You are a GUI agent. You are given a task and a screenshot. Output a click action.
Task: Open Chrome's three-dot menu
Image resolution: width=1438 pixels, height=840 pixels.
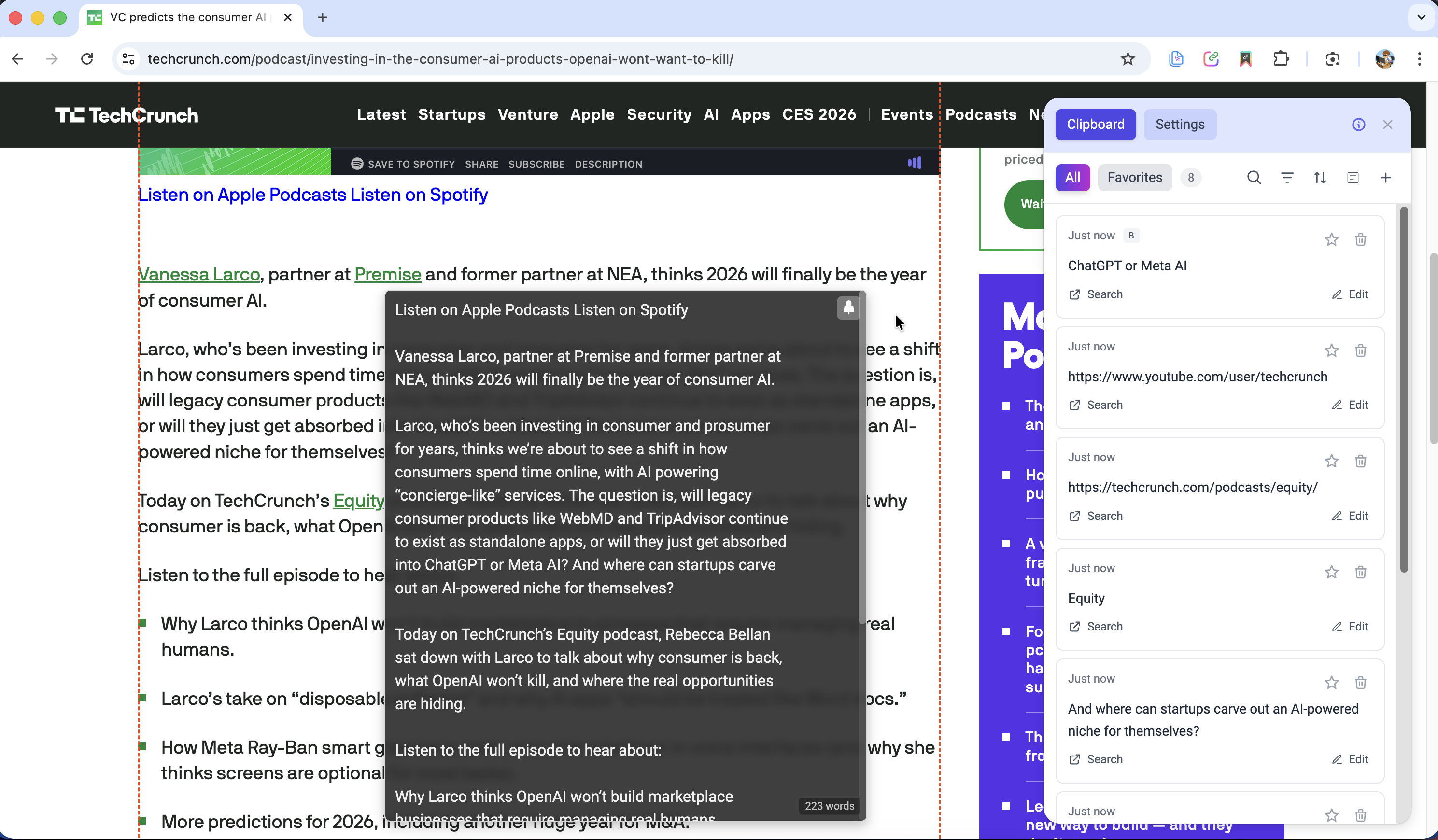(x=1419, y=59)
